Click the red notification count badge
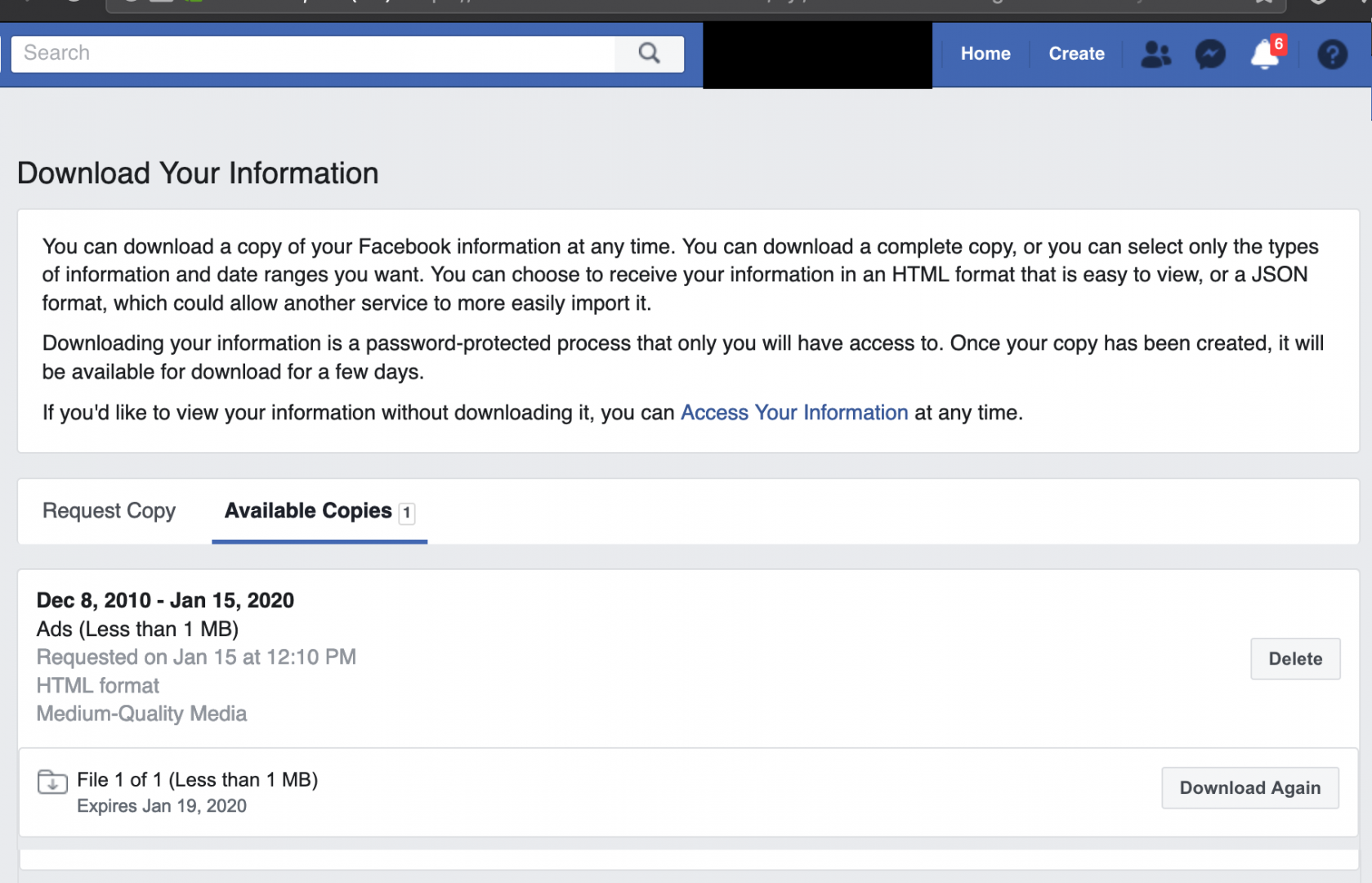 click(1279, 44)
